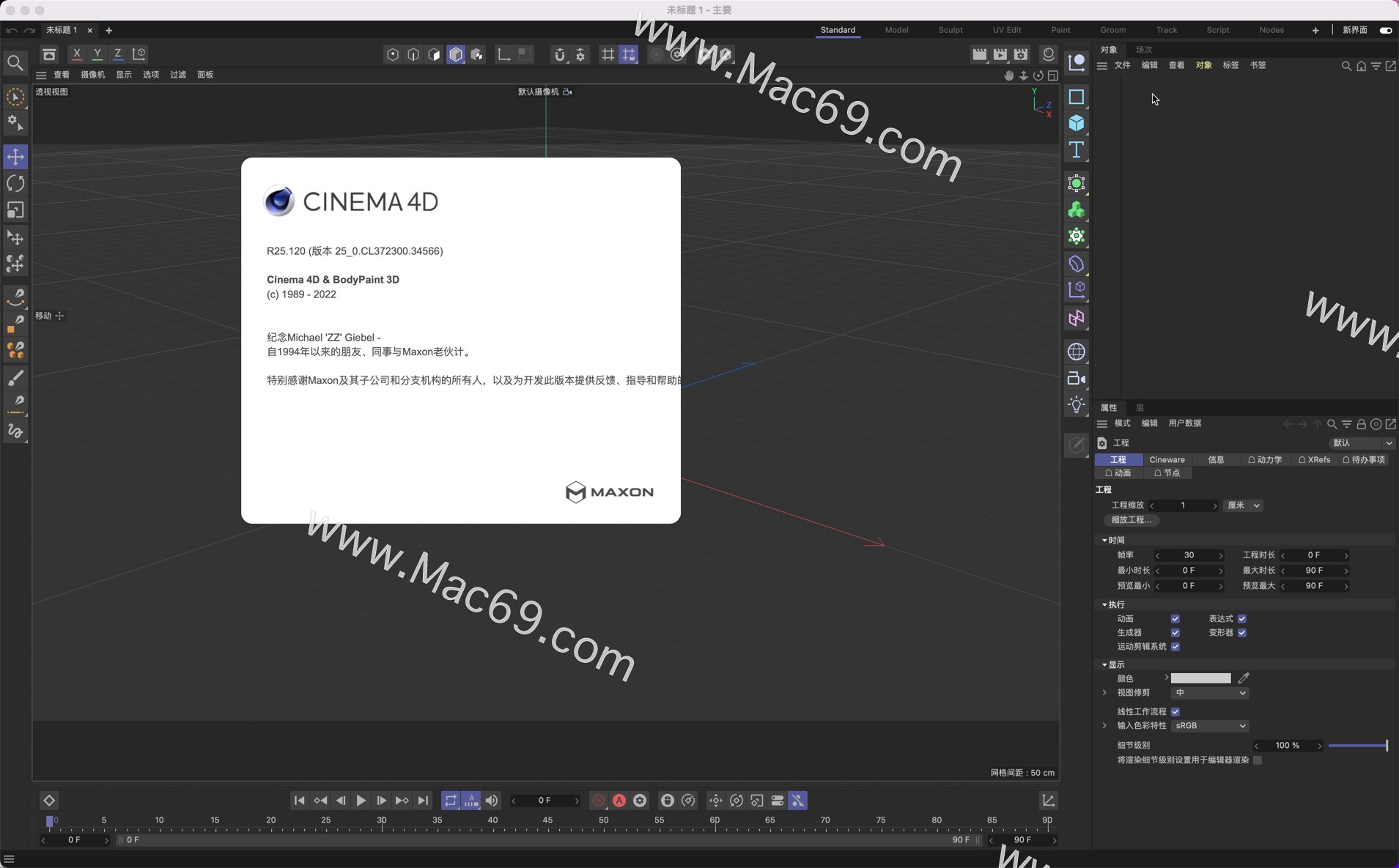Add a Cube primitive object
Viewport: 1399px width, 868px height.
click(1076, 123)
